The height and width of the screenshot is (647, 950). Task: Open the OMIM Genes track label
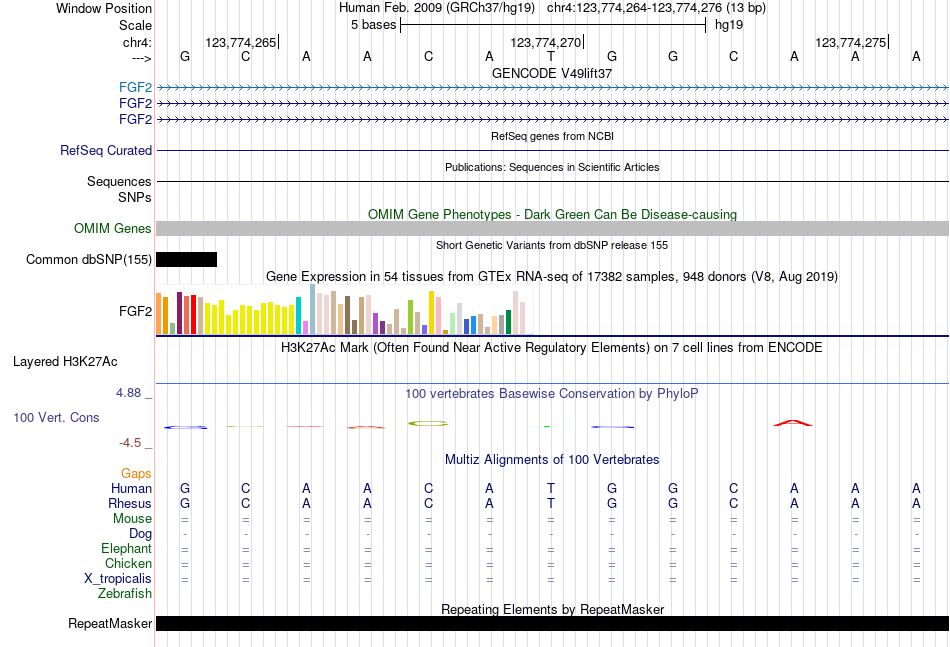point(113,228)
